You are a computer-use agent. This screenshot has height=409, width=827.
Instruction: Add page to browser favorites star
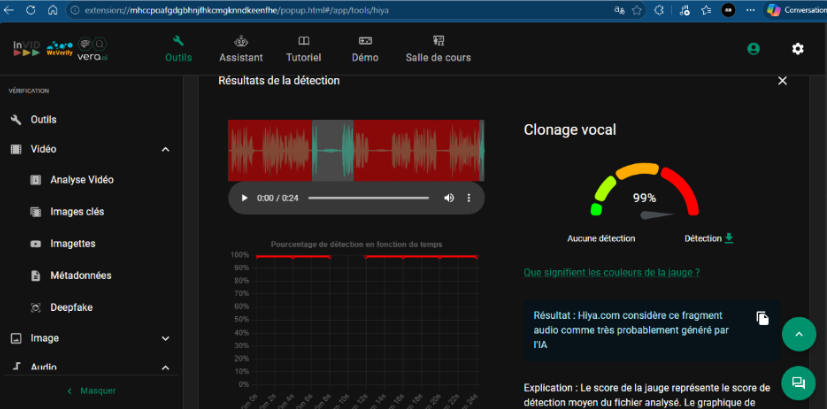(637, 10)
